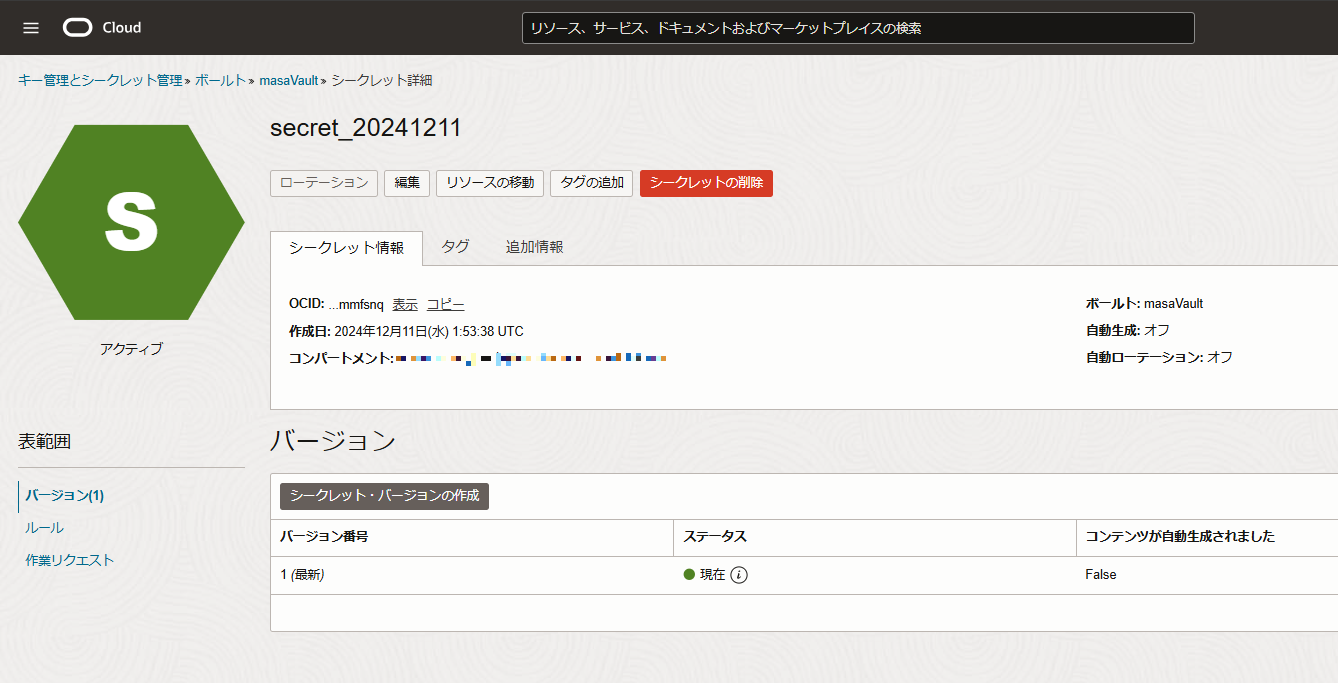1338x683 pixels.
Task: Click the False value cell
Action: [x=1101, y=575]
